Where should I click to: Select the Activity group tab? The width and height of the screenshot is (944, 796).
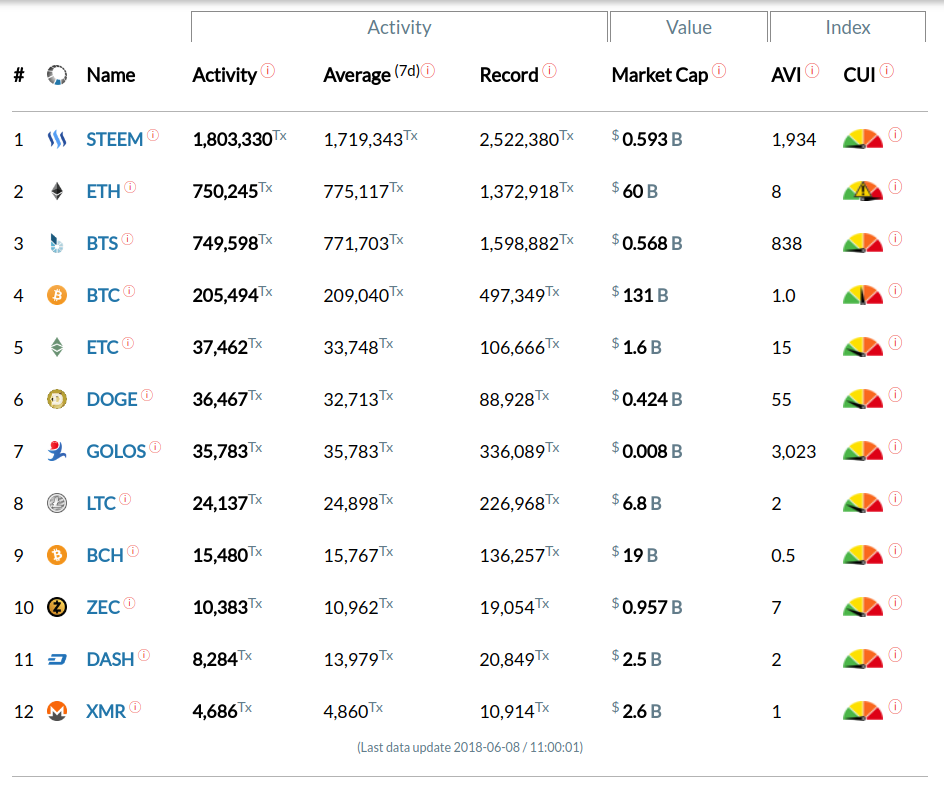(399, 27)
